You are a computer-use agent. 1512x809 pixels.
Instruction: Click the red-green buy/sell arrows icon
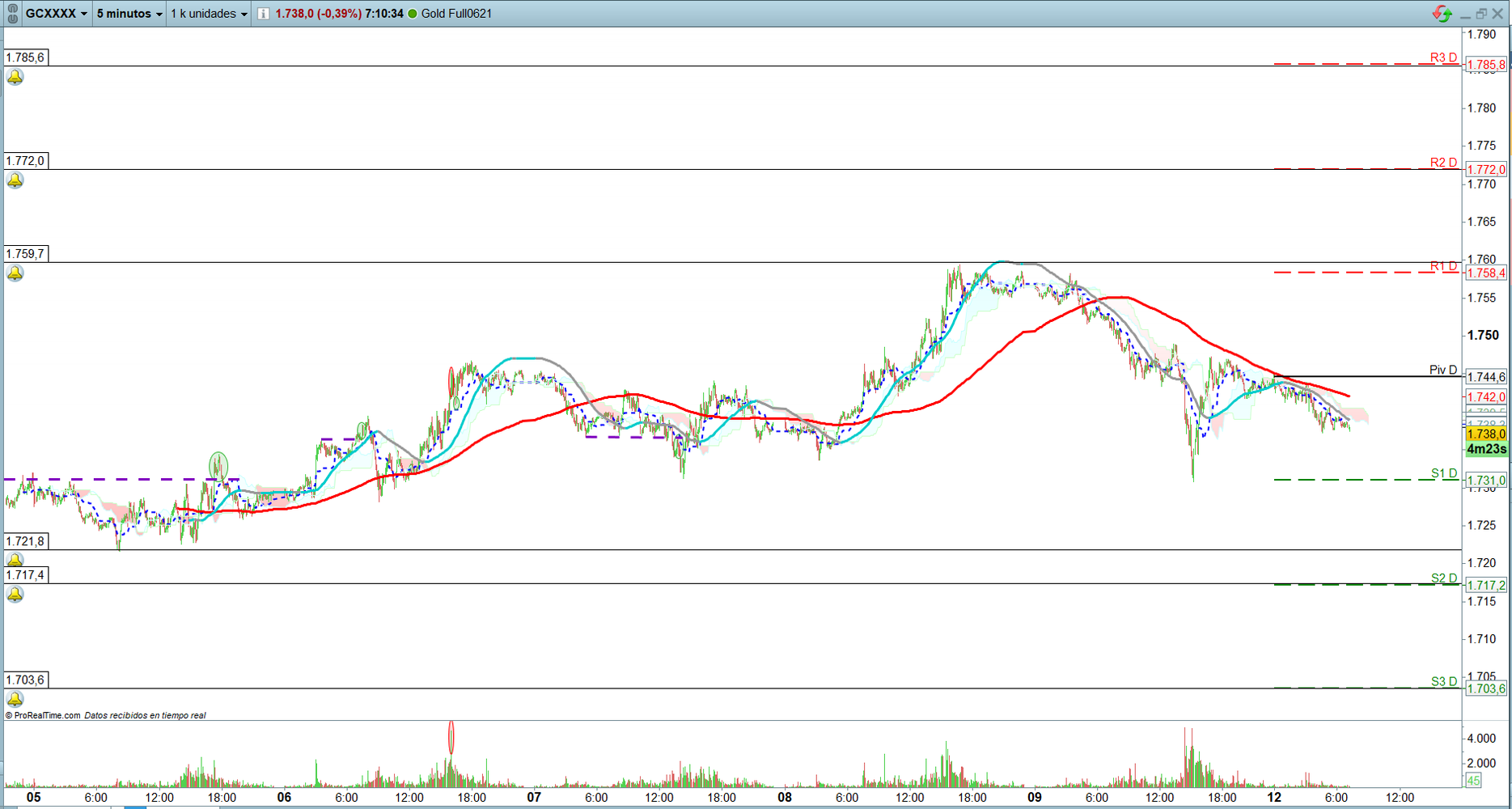point(1442,14)
